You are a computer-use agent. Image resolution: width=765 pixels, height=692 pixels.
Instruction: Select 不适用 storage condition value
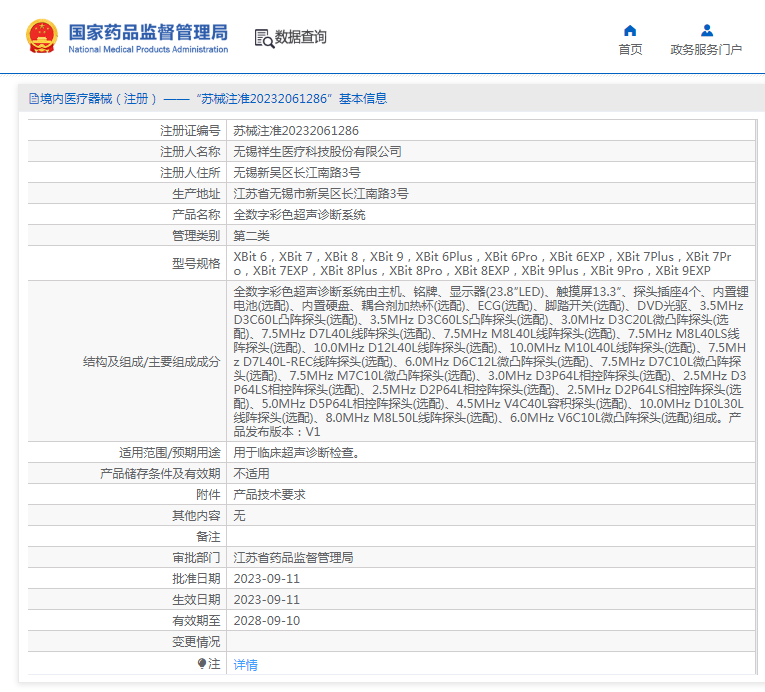(251, 474)
